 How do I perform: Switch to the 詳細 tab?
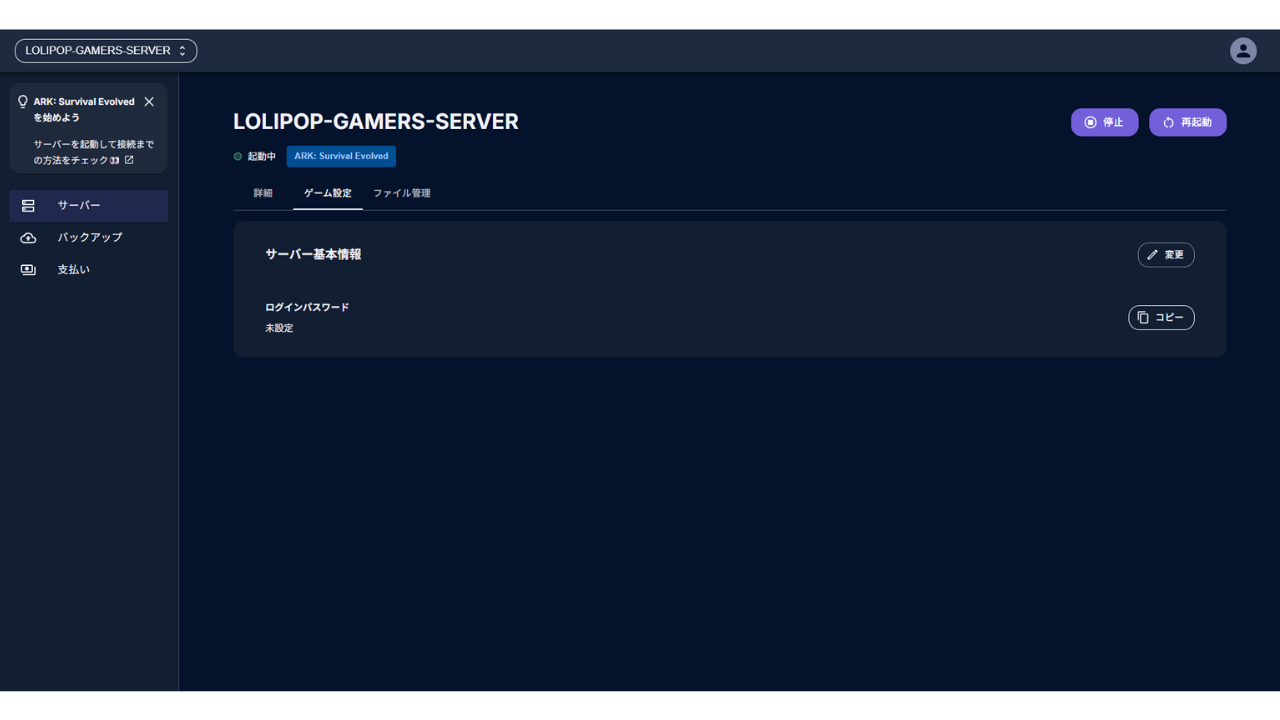pyautogui.click(x=263, y=193)
